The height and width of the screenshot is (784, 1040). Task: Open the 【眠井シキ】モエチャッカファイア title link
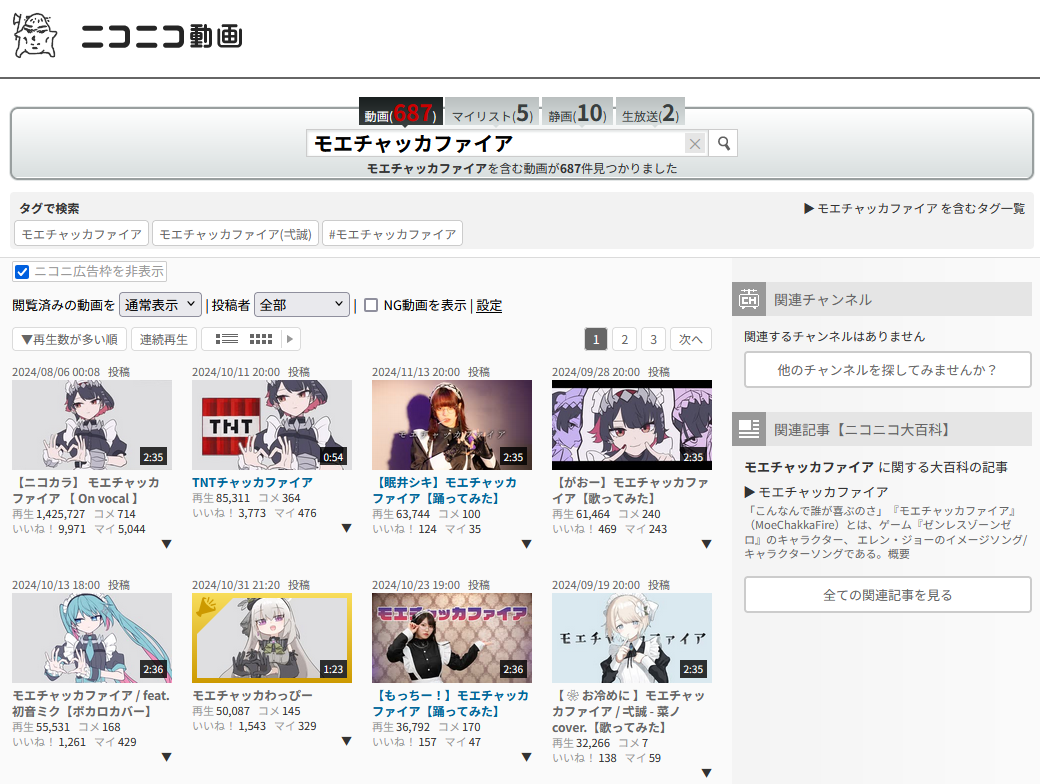coord(444,490)
